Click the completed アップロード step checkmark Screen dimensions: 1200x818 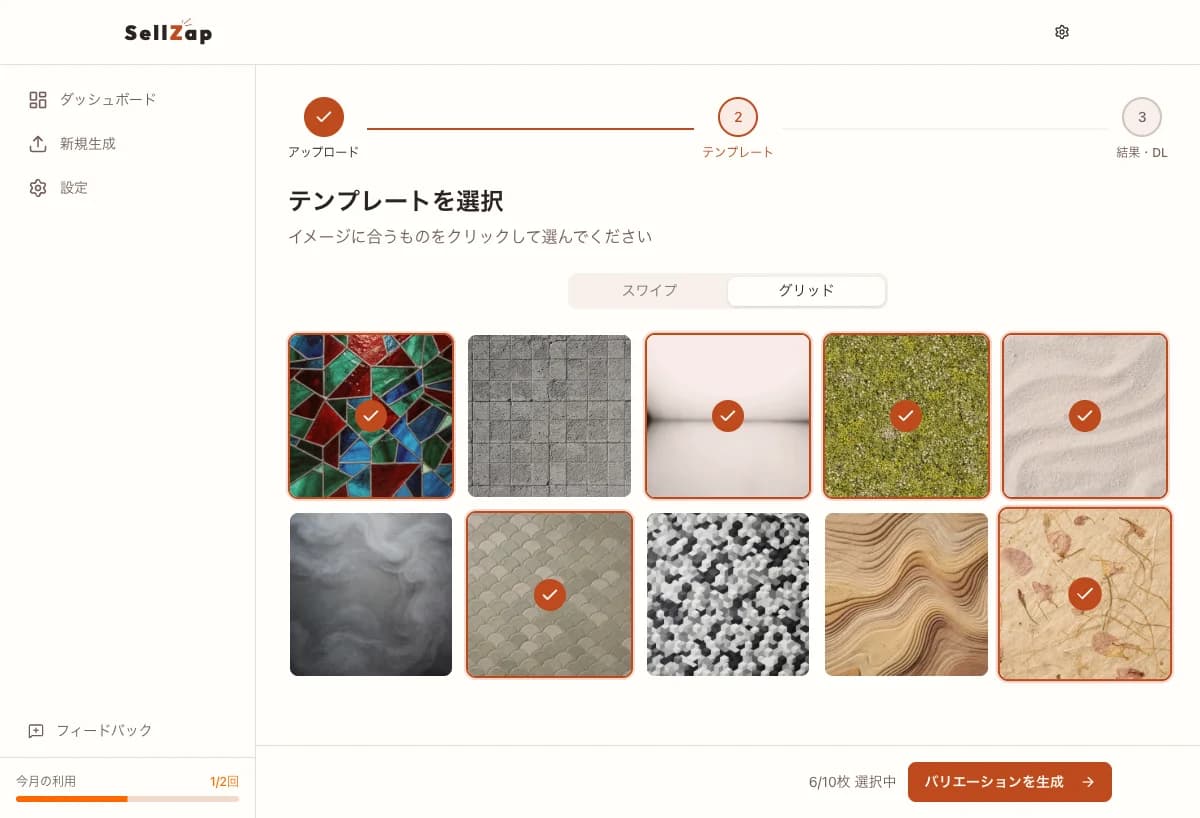coord(323,116)
